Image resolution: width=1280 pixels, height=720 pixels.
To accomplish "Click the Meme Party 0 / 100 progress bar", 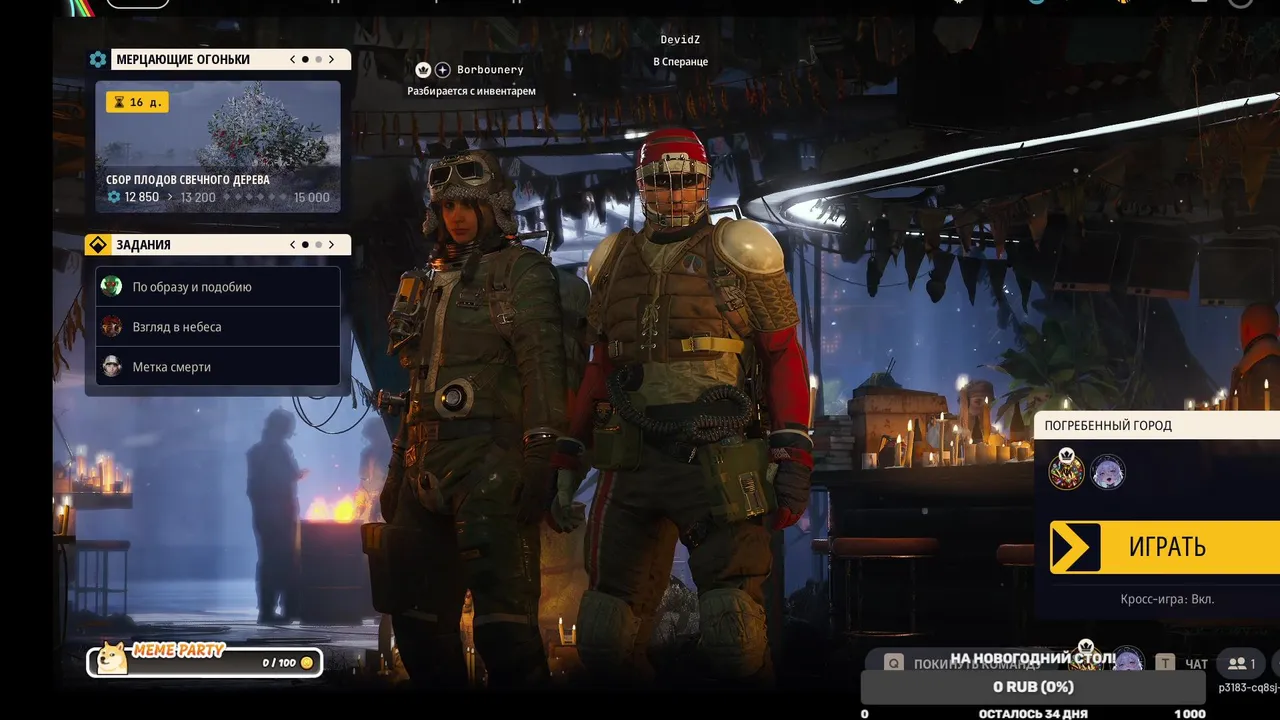I will [x=205, y=662].
